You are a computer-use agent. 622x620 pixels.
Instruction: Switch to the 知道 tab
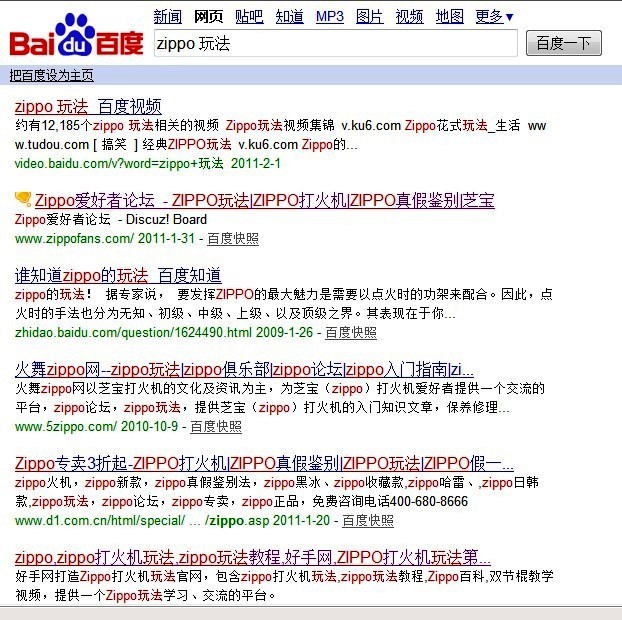tap(290, 17)
